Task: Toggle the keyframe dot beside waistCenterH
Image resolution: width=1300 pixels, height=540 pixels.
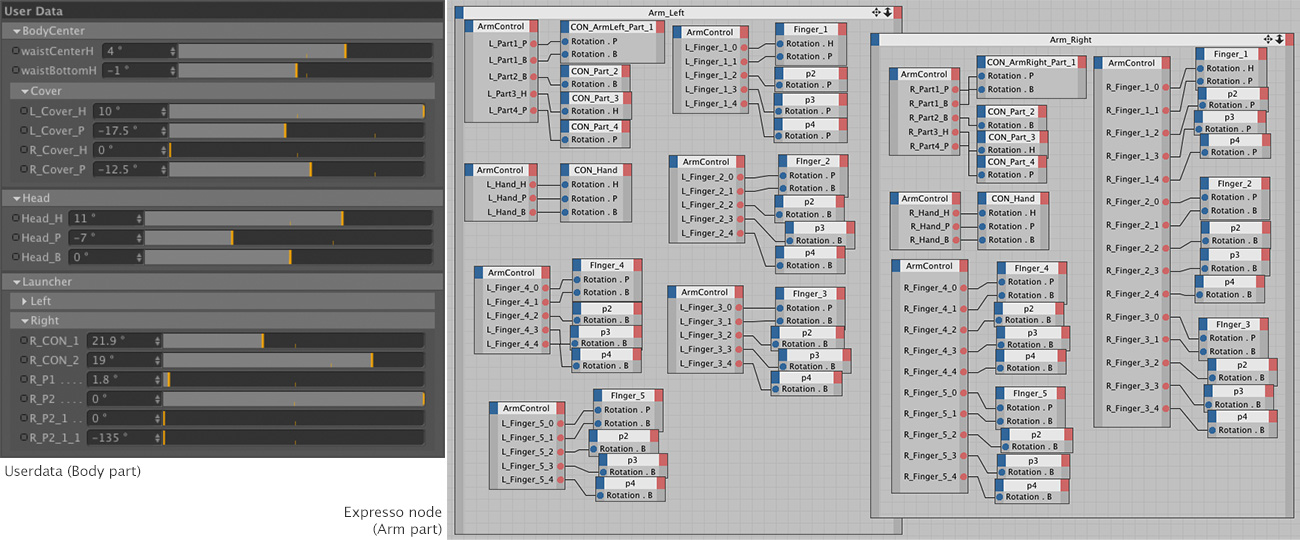Action: 17,50
